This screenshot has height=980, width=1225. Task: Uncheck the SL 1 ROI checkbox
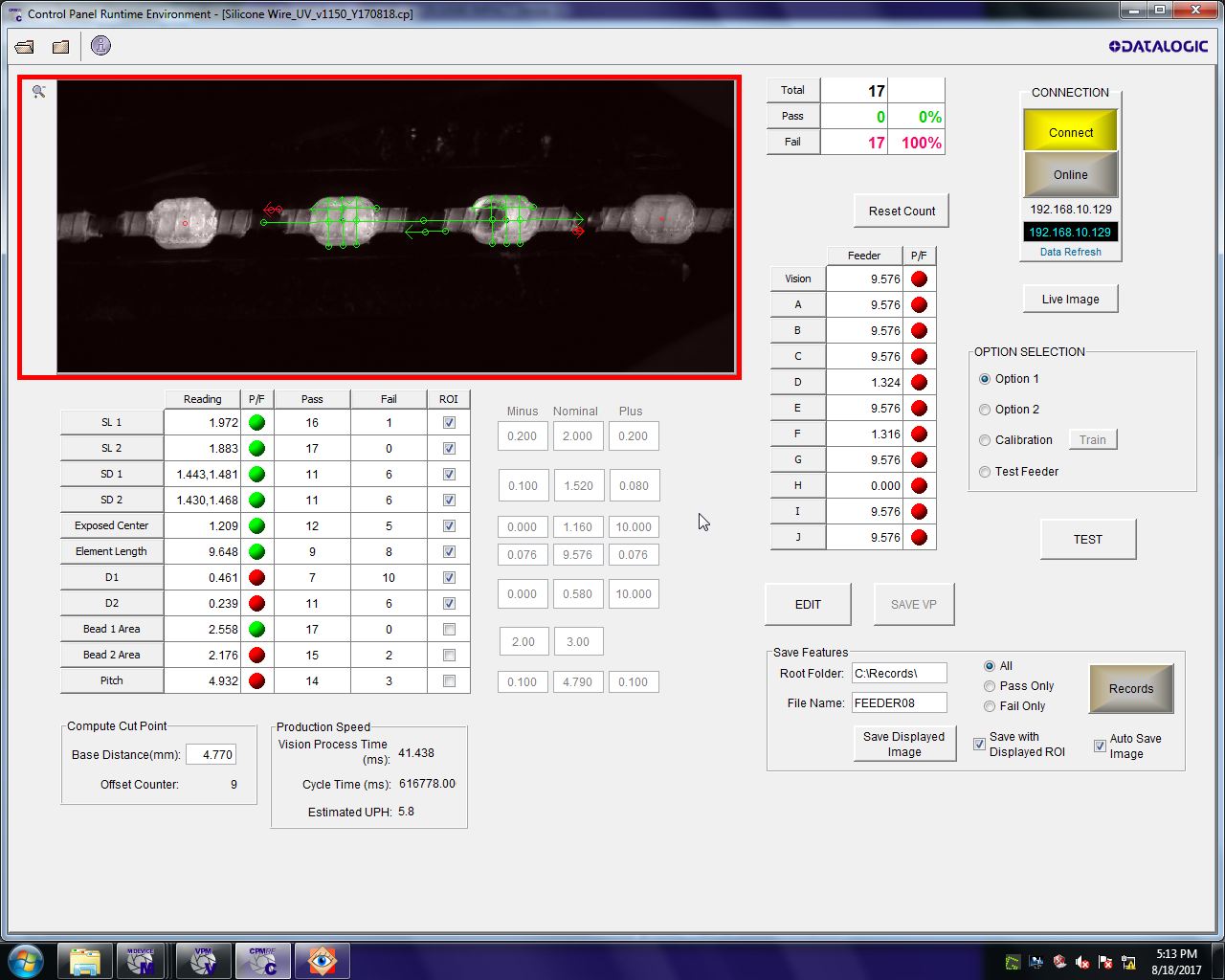449,423
